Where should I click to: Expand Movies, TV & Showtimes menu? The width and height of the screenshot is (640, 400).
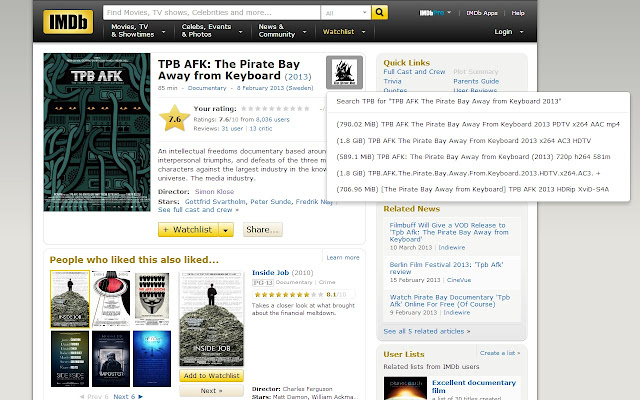pyautogui.click(x=138, y=31)
